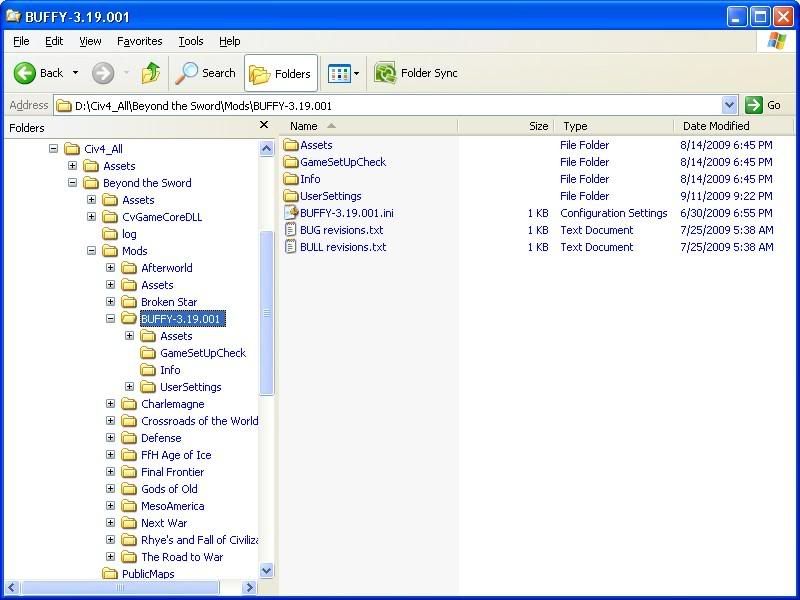Click the Windows flag logo throbber
800x600 pixels.
[776, 41]
